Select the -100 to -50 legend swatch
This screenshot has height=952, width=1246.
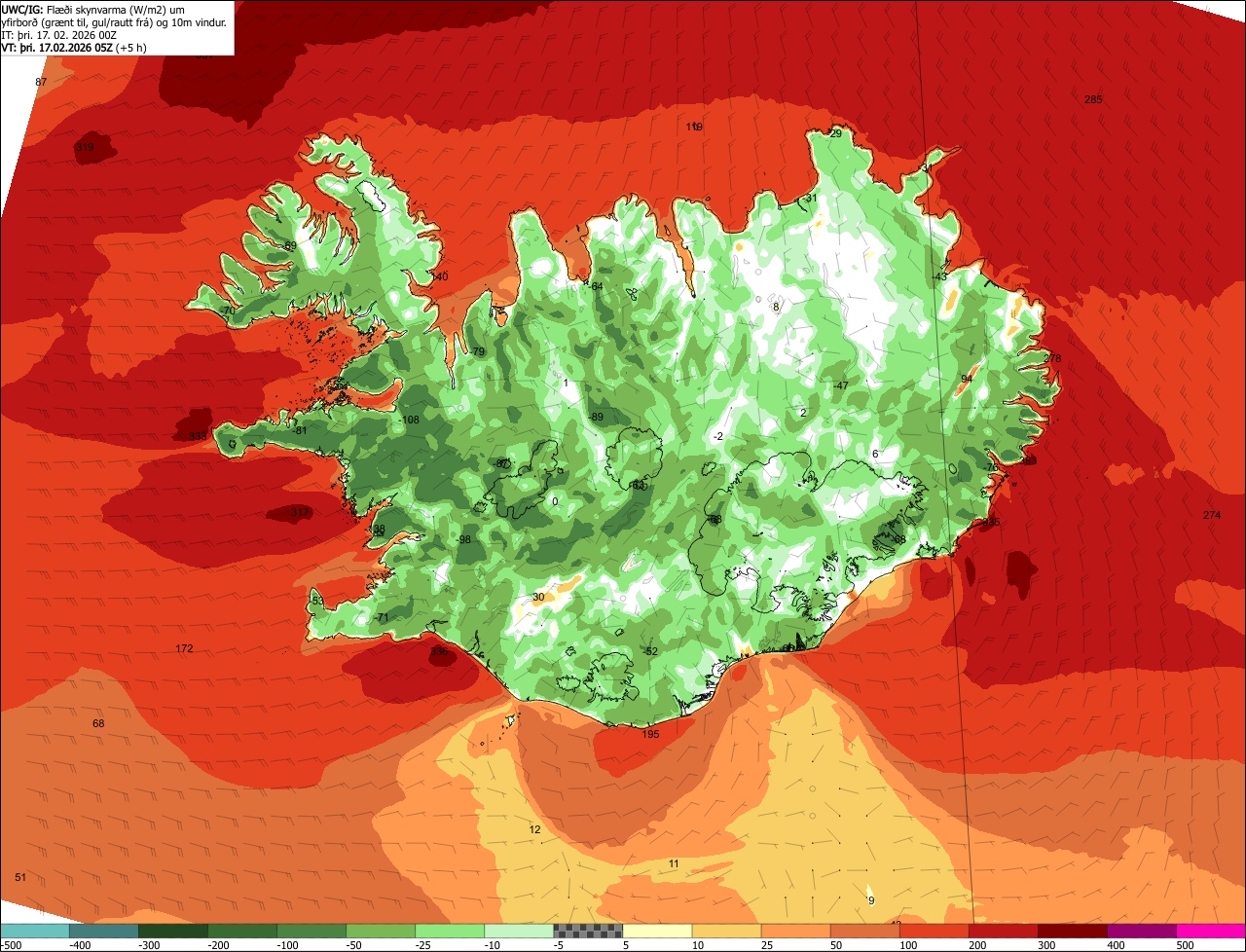pyautogui.click(x=311, y=931)
